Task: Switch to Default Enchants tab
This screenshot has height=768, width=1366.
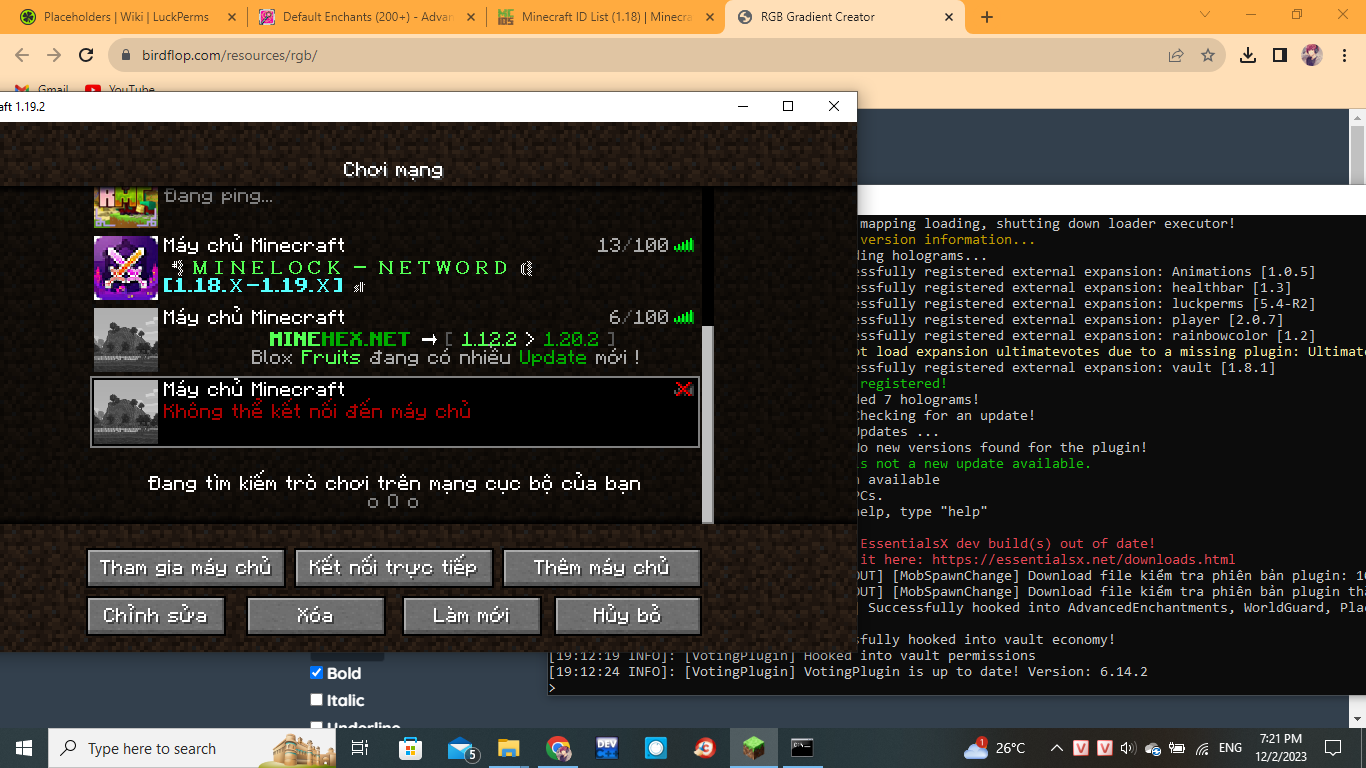Action: [367, 17]
